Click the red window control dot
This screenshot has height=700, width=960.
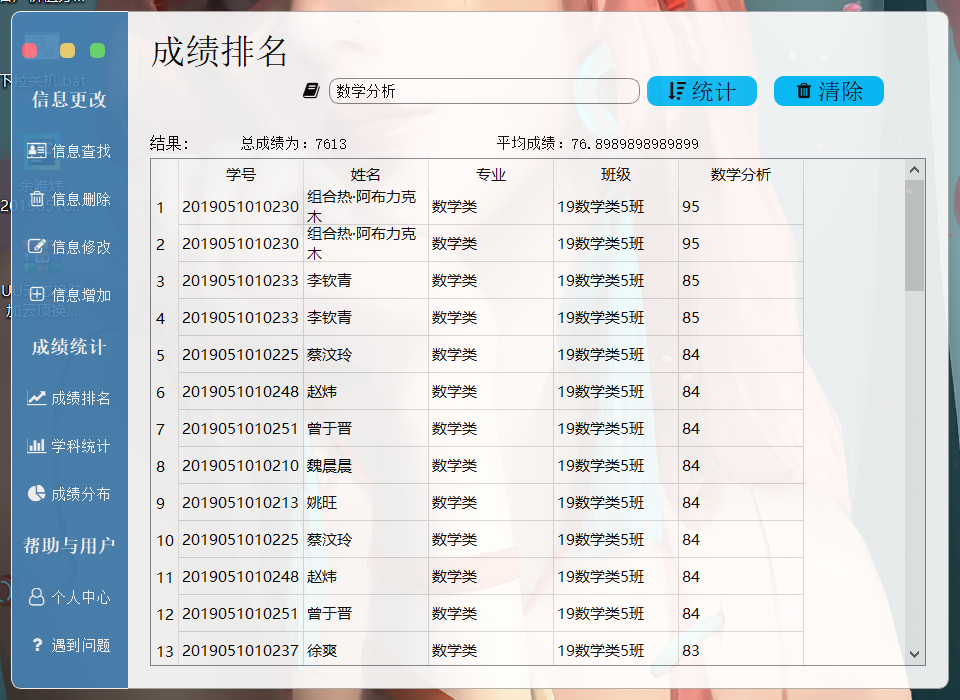(29, 51)
